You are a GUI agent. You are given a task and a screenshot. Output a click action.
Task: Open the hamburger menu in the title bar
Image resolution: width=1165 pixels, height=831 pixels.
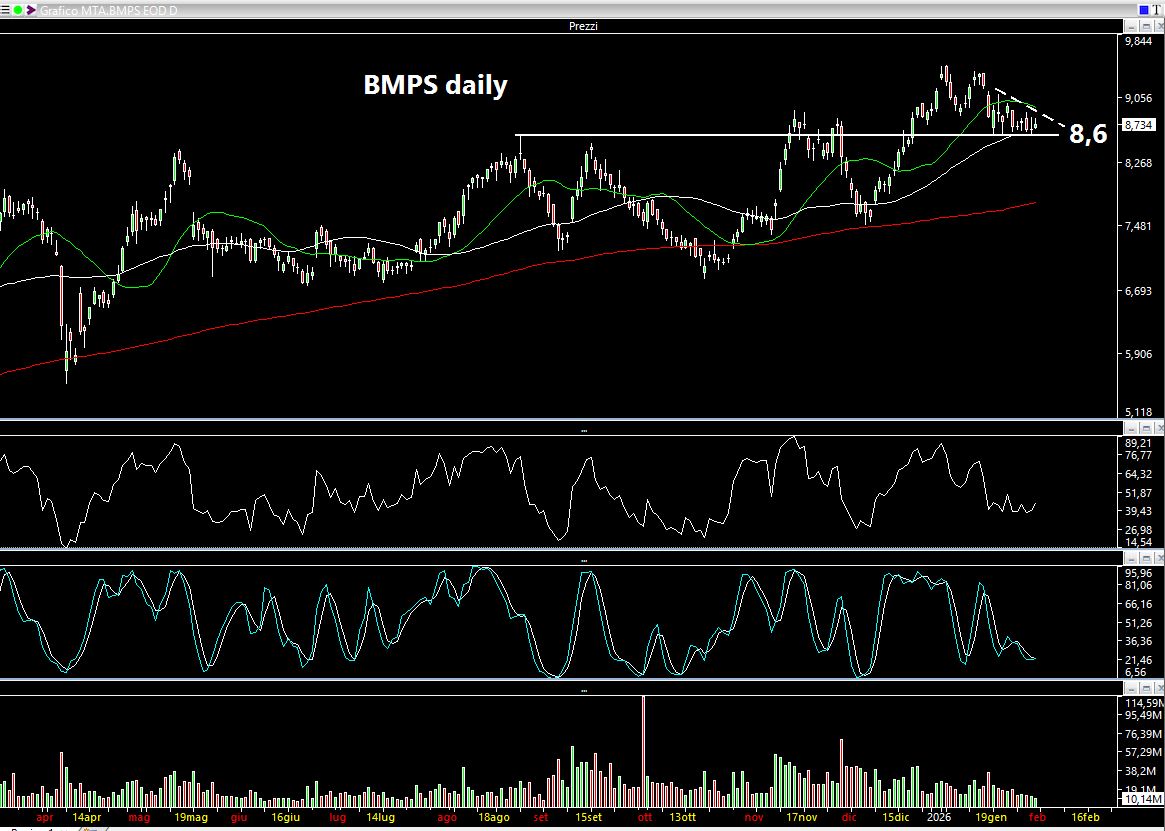coord(7,9)
